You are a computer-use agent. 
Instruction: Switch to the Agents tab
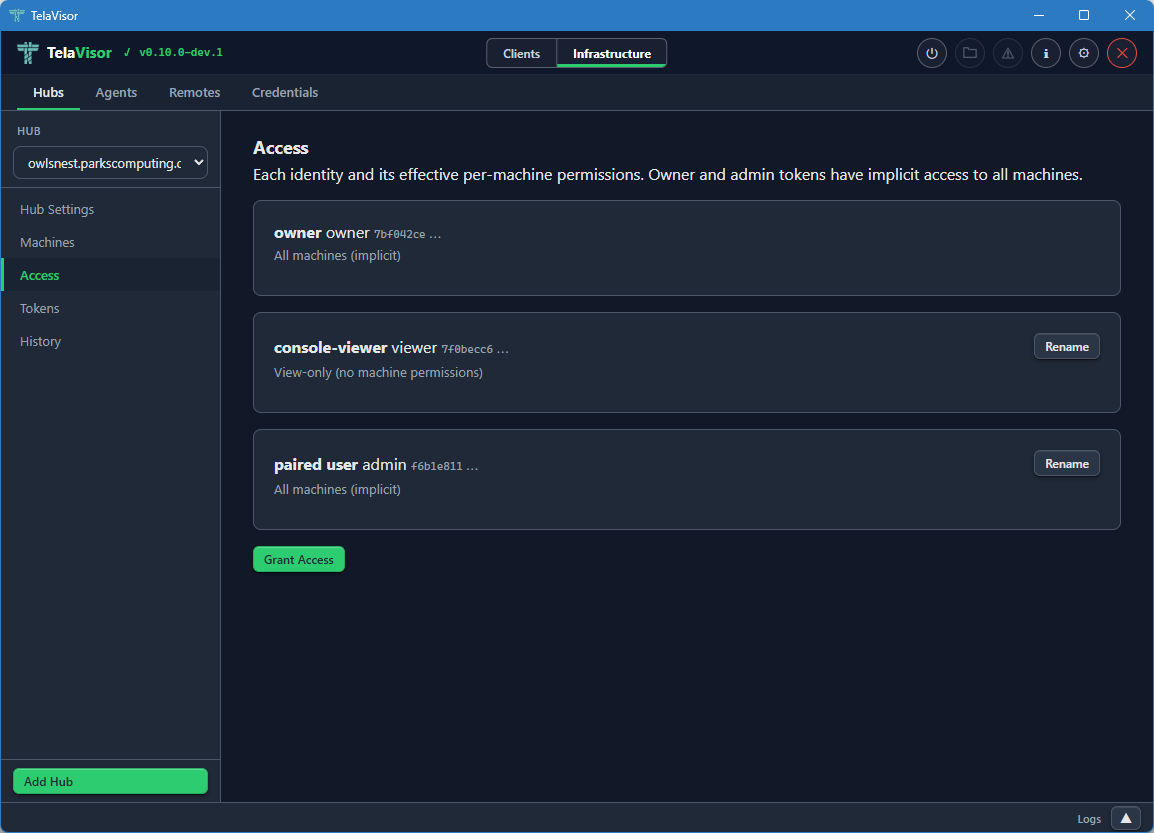[x=116, y=92]
